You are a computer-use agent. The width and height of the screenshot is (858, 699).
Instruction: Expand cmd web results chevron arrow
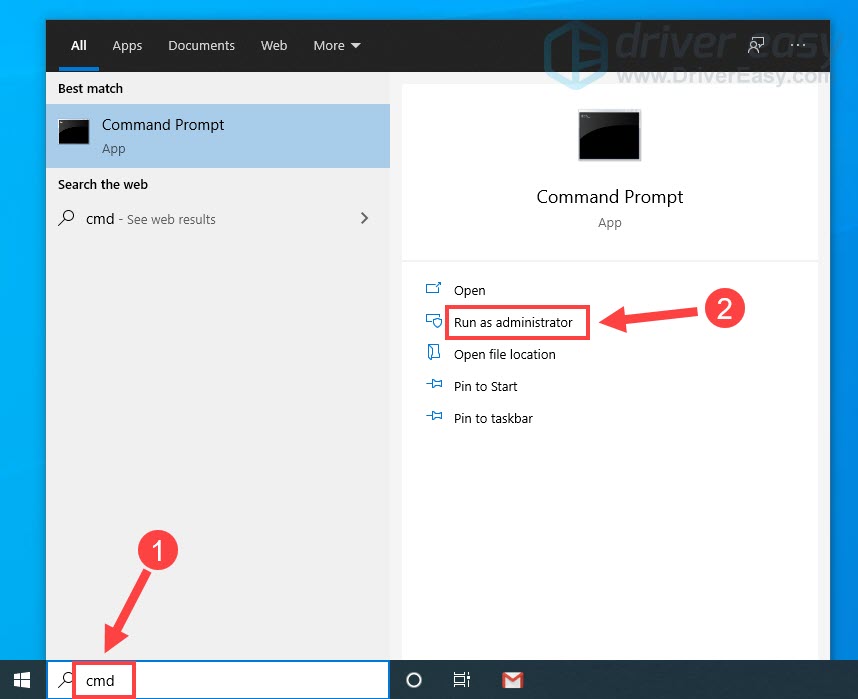[x=364, y=218]
